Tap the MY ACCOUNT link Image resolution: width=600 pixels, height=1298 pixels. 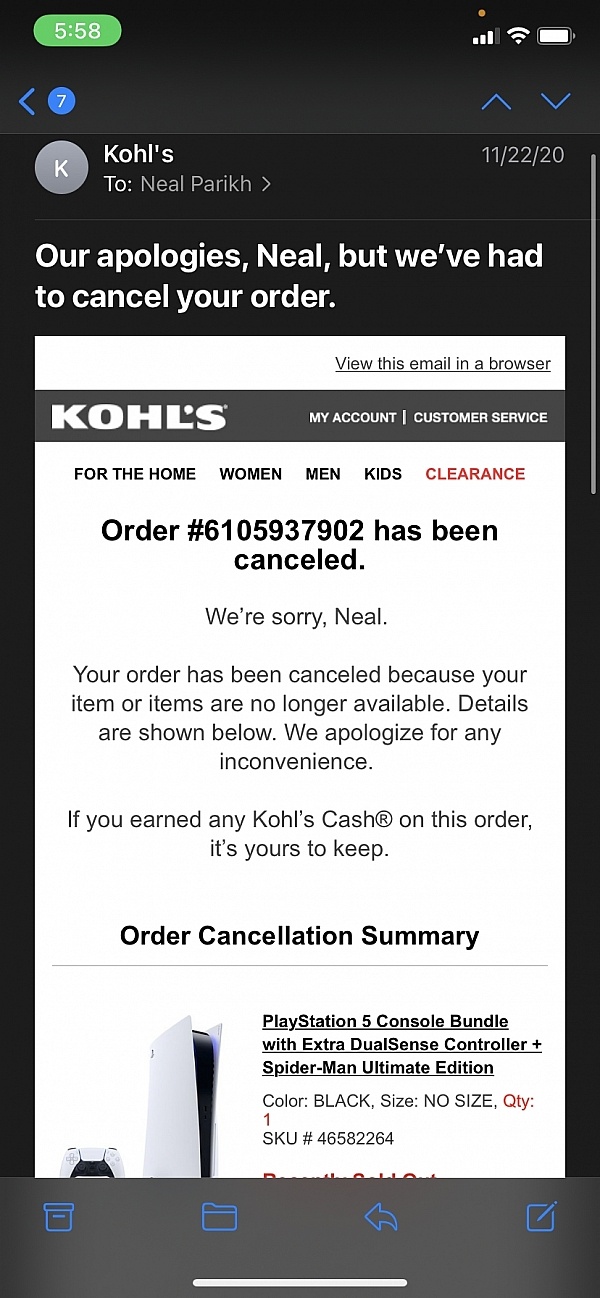[352, 417]
